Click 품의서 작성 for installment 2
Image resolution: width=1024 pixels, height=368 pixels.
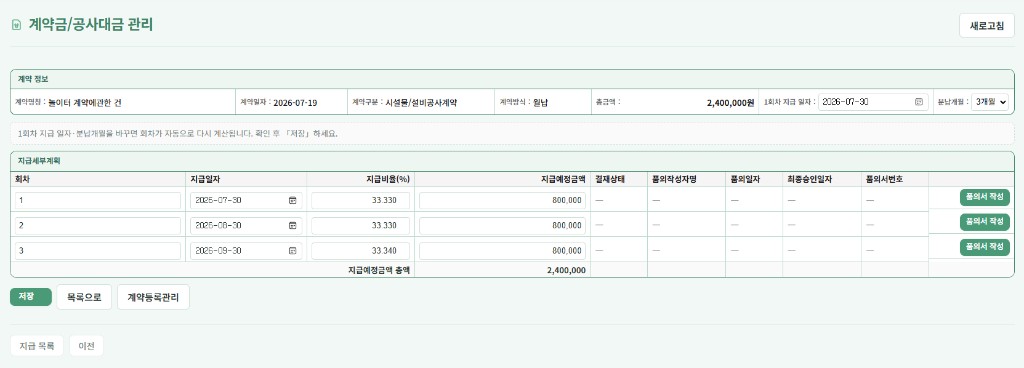(984, 222)
